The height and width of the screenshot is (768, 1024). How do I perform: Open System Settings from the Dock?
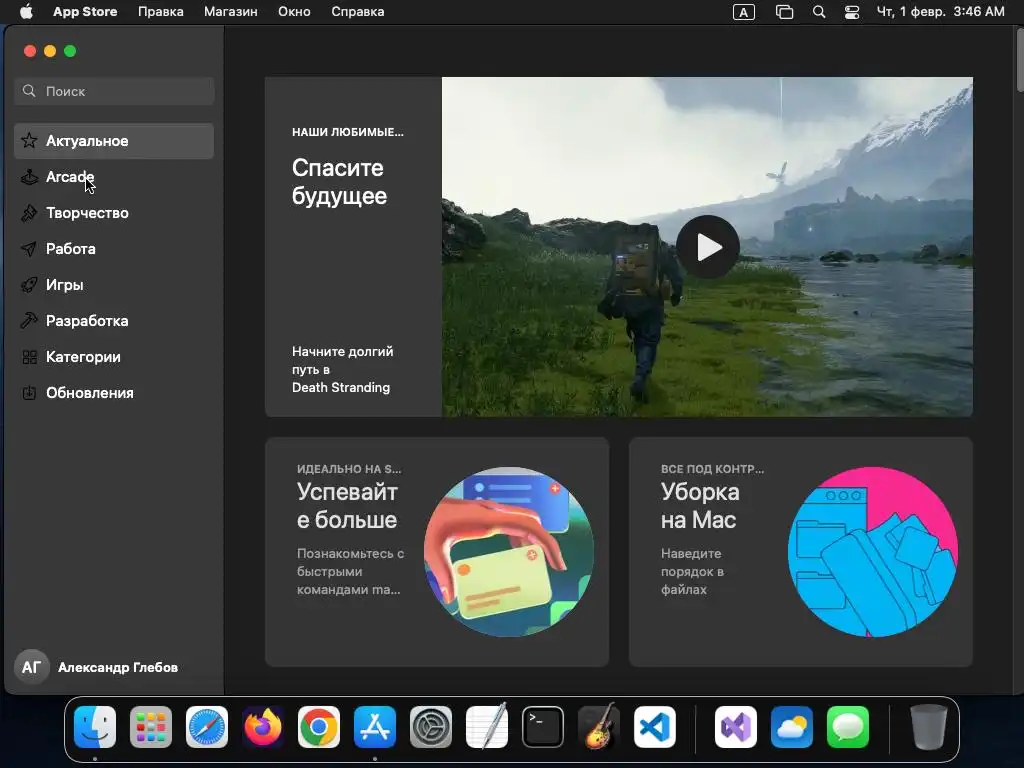431,727
